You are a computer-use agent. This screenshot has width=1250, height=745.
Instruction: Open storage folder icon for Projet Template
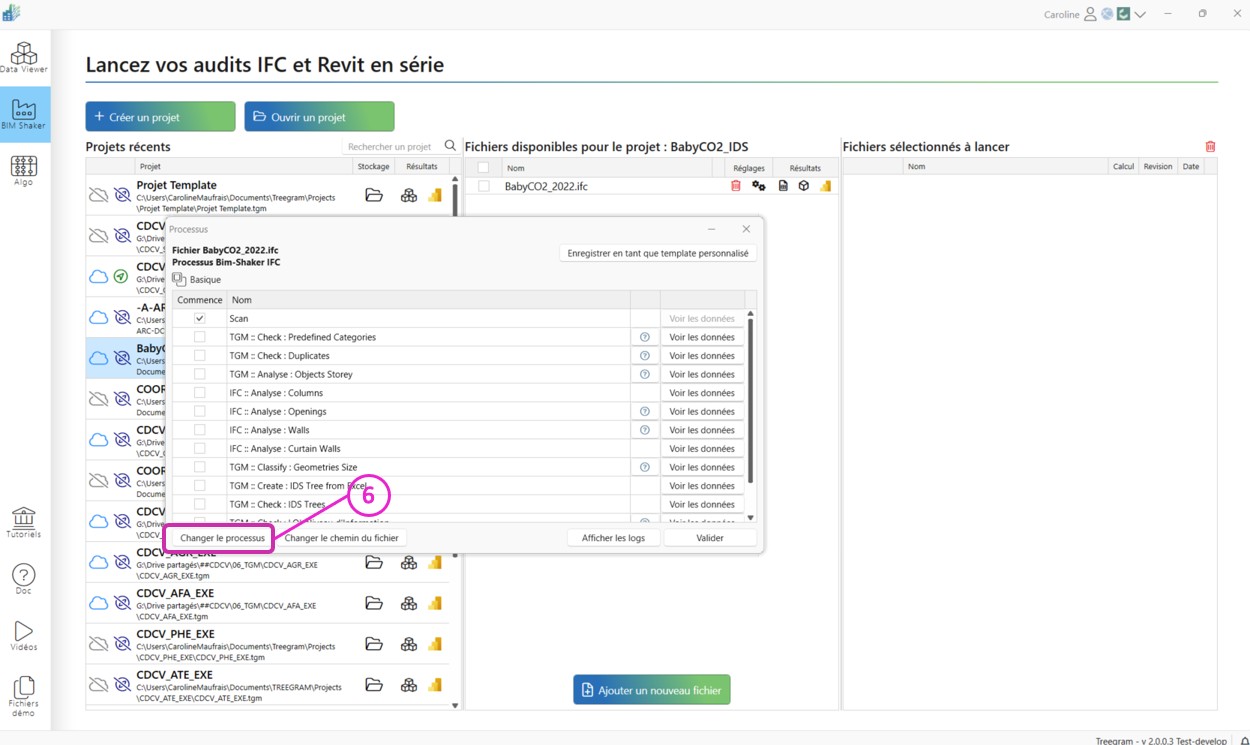(374, 196)
